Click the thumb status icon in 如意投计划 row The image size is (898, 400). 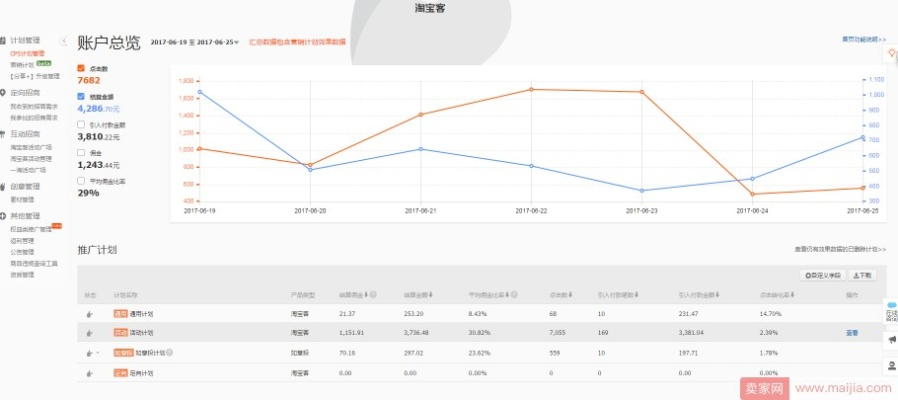coord(89,354)
